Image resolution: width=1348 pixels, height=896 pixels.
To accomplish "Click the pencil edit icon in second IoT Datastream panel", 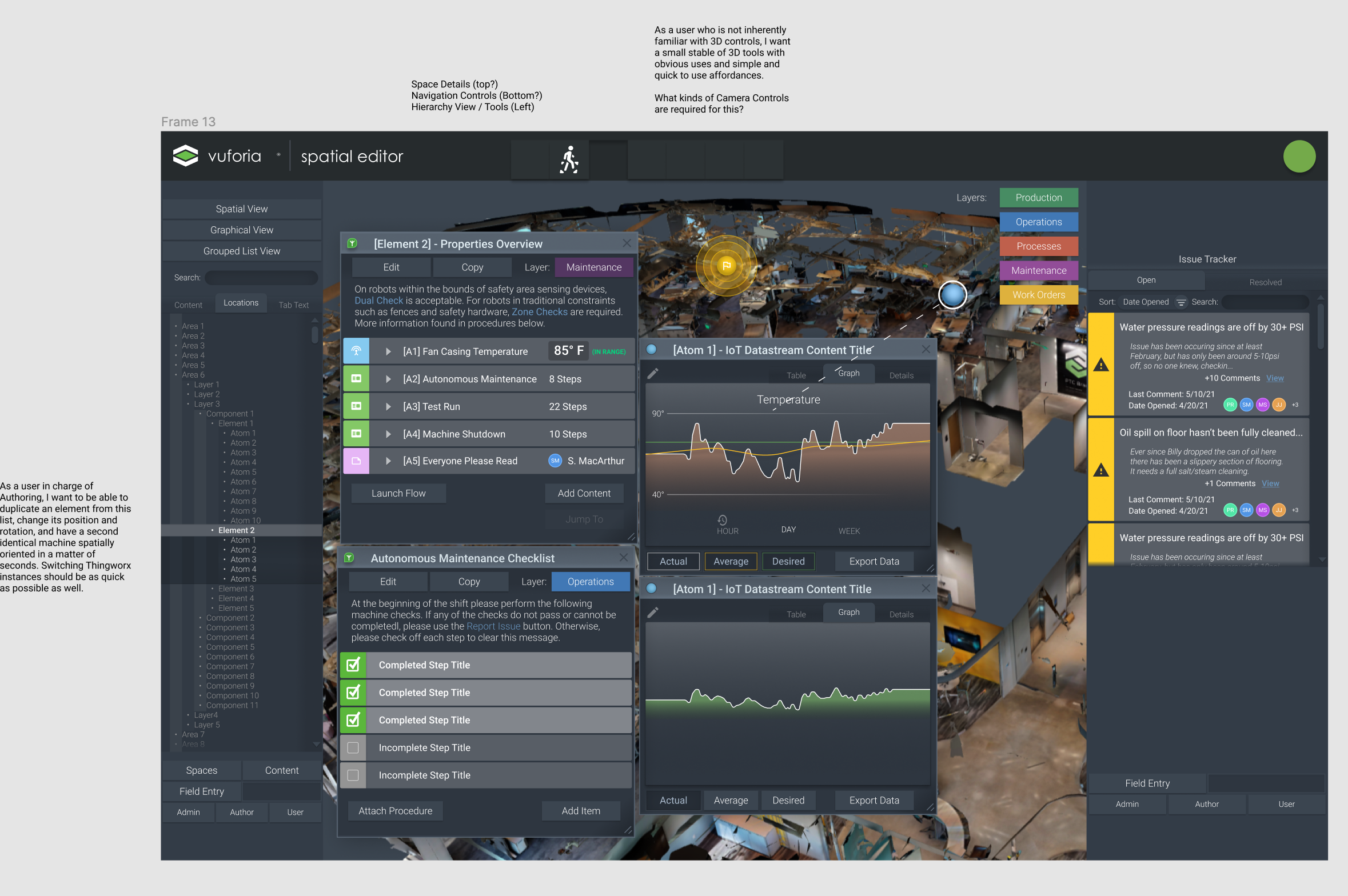I will (653, 613).
